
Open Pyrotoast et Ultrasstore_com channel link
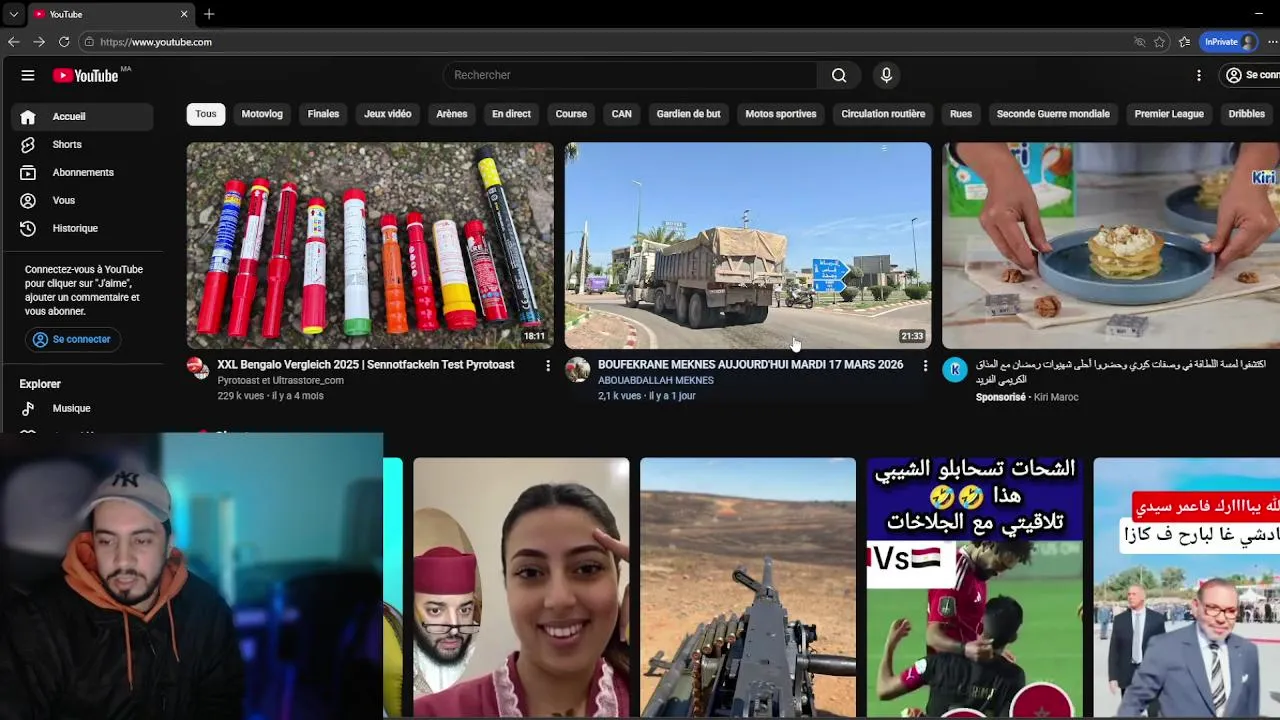[x=281, y=381]
